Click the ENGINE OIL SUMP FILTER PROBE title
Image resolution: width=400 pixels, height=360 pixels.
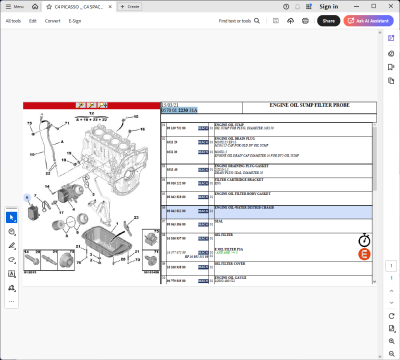pyautogui.click(x=309, y=105)
